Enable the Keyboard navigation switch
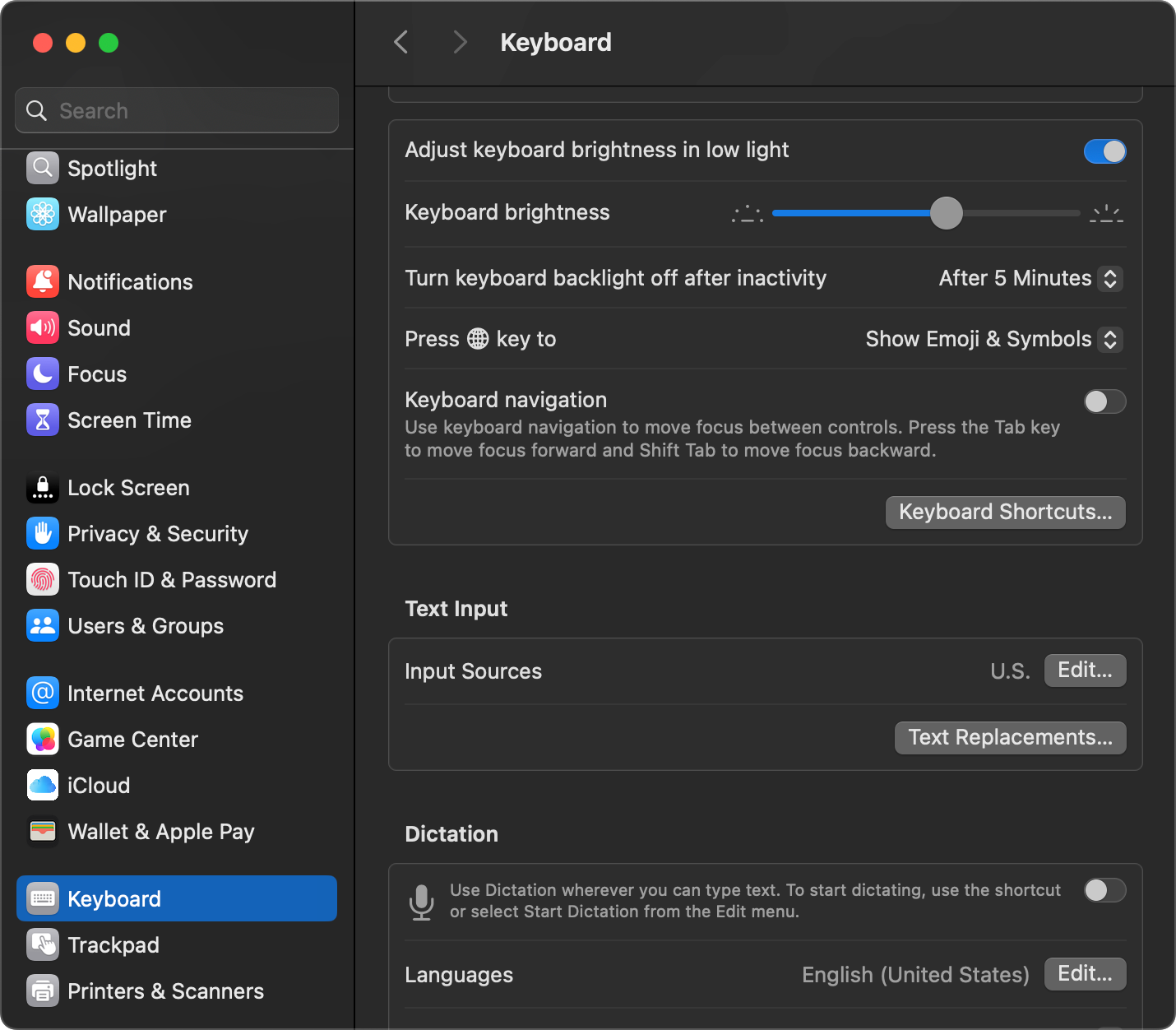 tap(1104, 401)
